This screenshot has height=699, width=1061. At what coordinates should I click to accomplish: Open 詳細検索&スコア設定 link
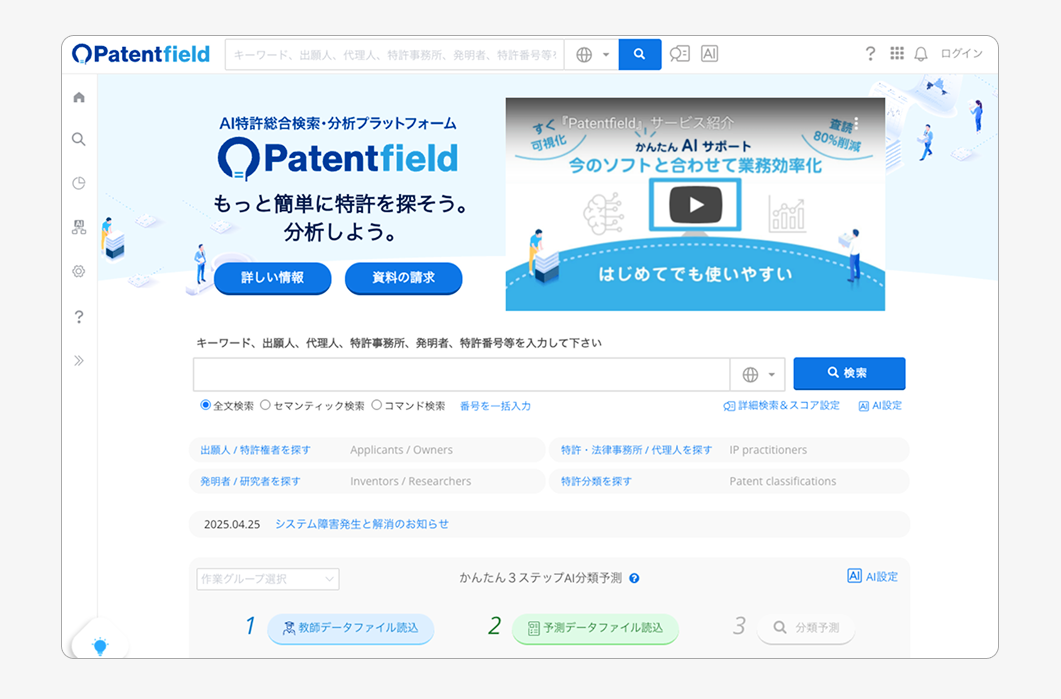tap(782, 405)
